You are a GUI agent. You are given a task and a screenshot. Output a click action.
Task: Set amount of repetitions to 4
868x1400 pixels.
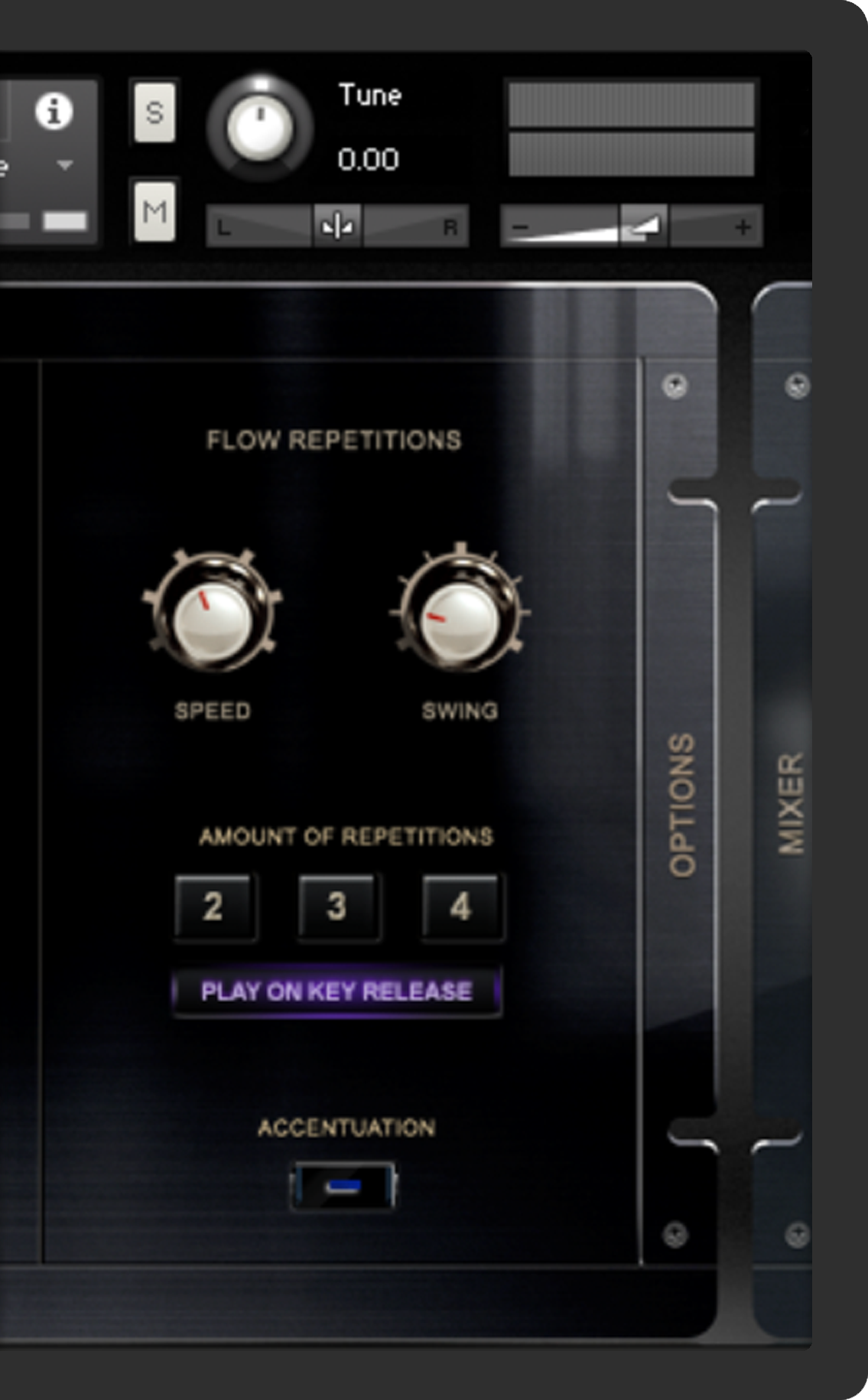pos(461,907)
